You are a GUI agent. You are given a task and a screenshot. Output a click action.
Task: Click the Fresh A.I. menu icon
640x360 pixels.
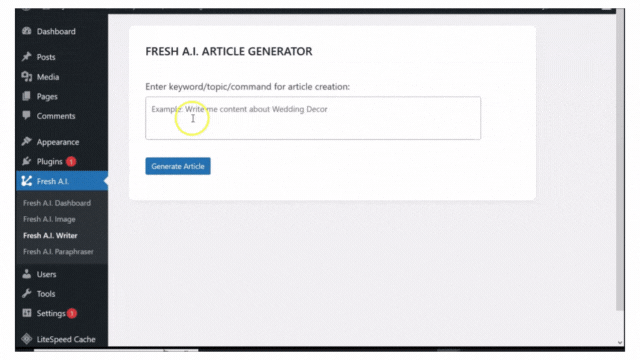click(27, 181)
